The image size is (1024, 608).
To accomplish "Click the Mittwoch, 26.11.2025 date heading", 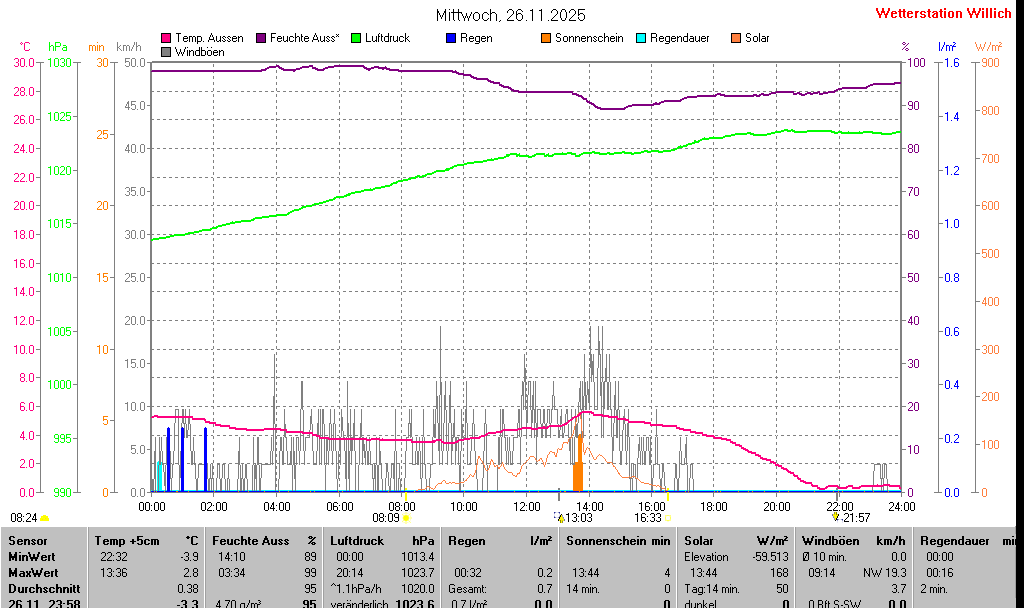I will pyautogui.click(x=511, y=15).
